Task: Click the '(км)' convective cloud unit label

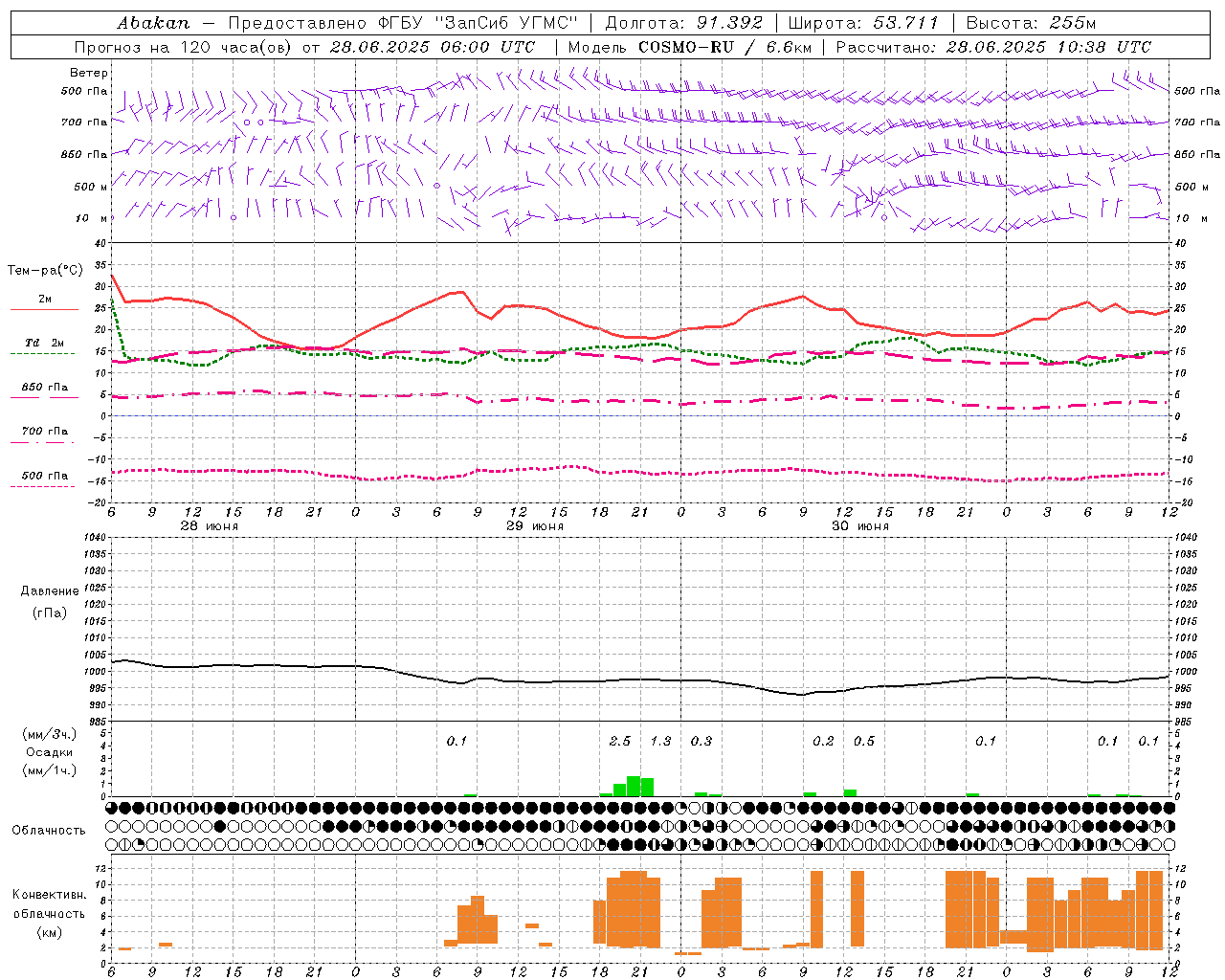Action: pos(50,932)
